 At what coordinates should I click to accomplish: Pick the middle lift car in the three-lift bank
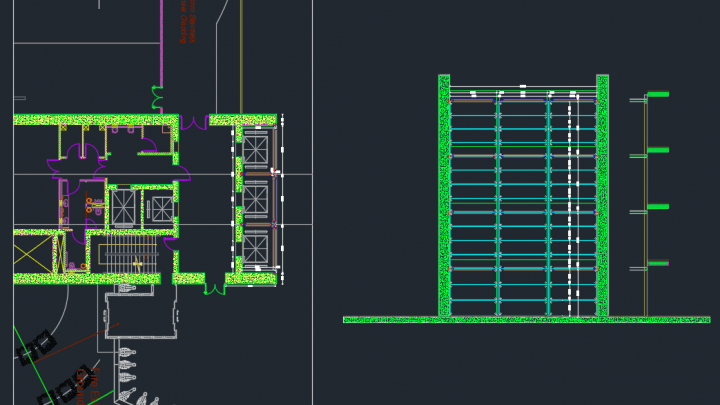pos(255,199)
